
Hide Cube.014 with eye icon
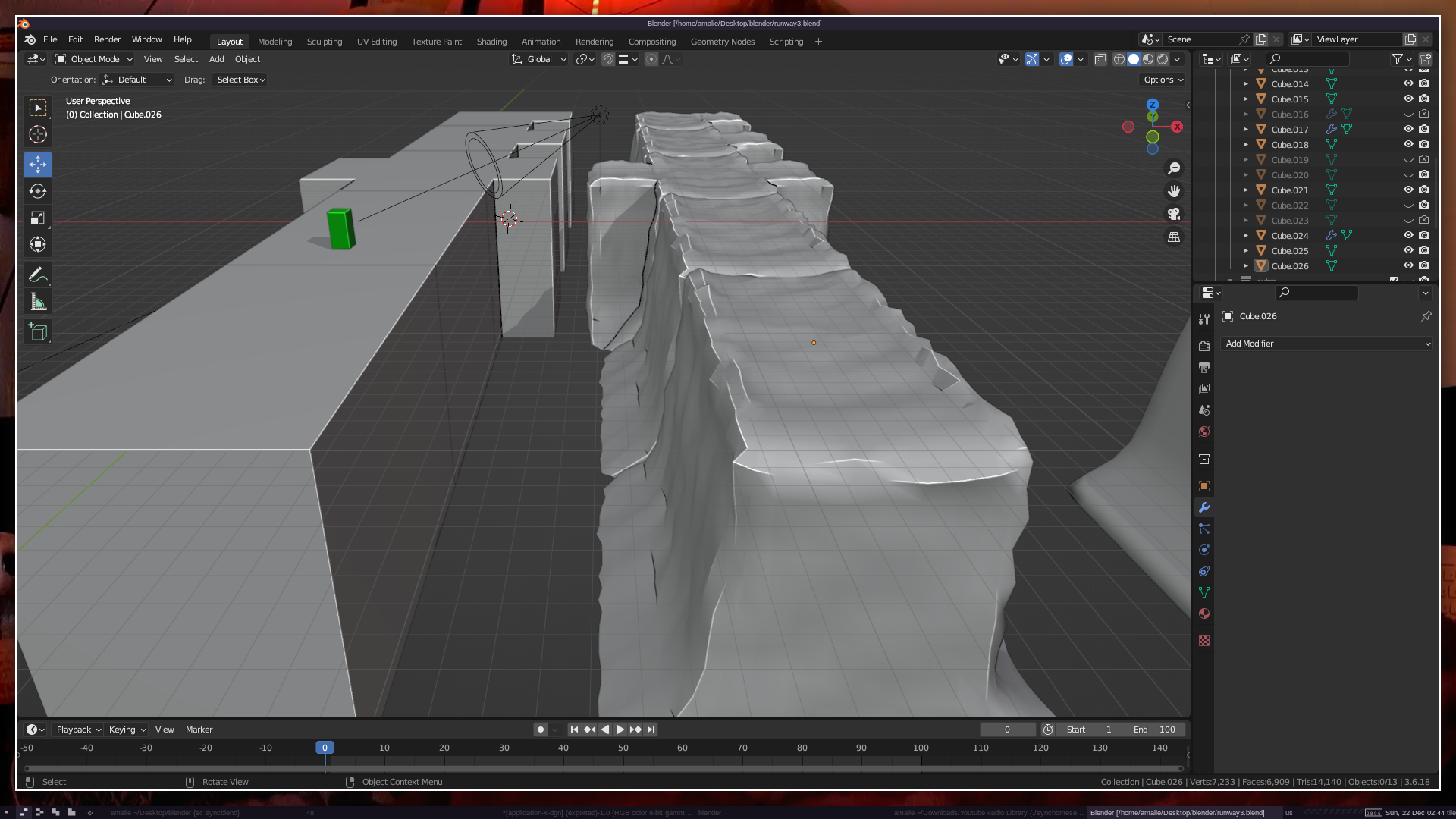point(1408,84)
